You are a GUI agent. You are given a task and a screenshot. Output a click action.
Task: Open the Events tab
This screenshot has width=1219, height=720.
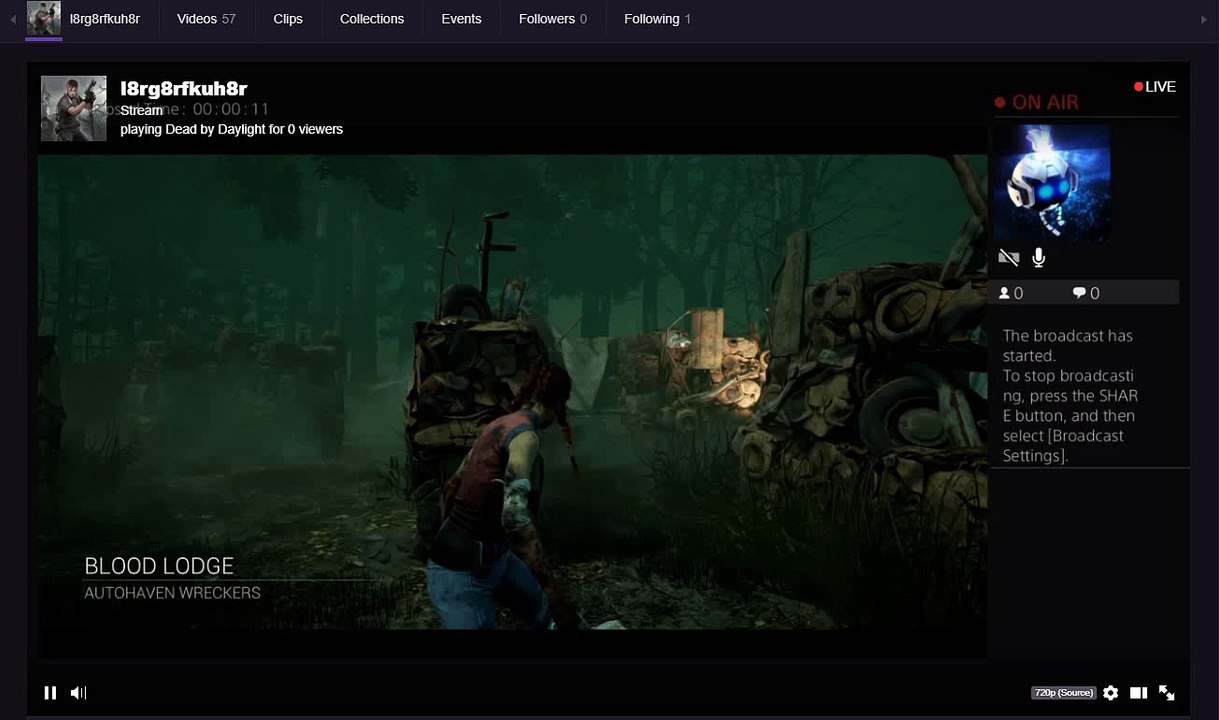(461, 19)
